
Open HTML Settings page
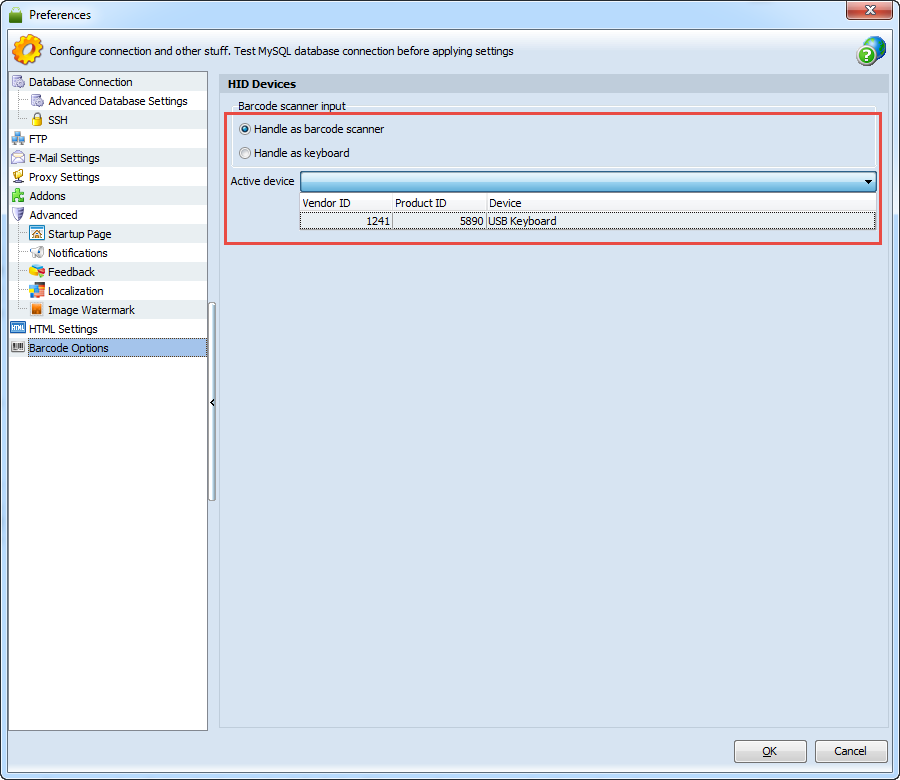pos(63,329)
